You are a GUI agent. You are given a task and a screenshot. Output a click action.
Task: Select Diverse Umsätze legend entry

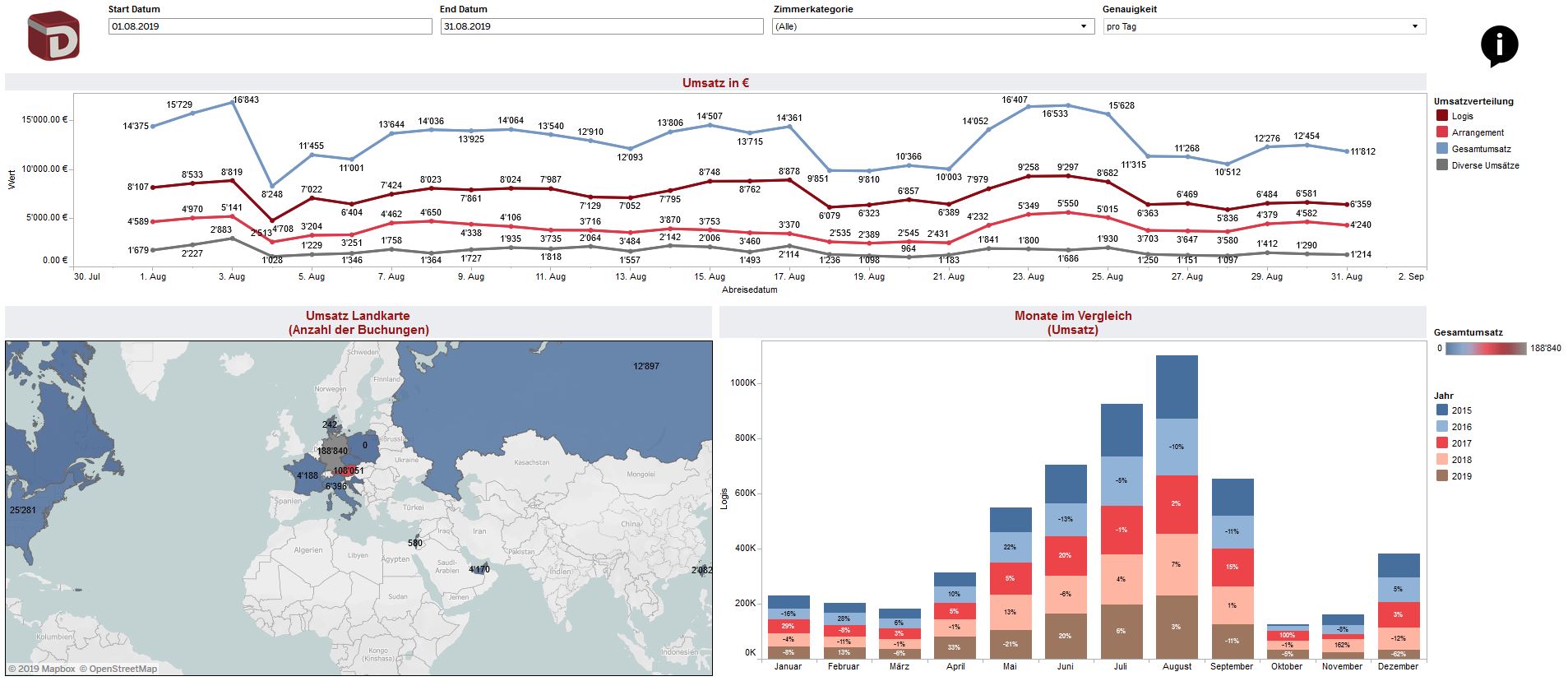1485,165
